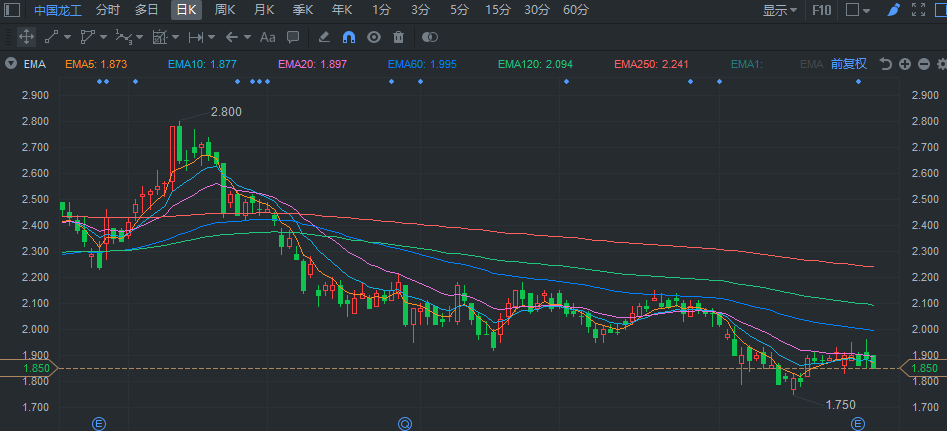Screen dimensions: 947x431
Task: Click the EMA250: 2.241 value
Action: coord(651,64)
